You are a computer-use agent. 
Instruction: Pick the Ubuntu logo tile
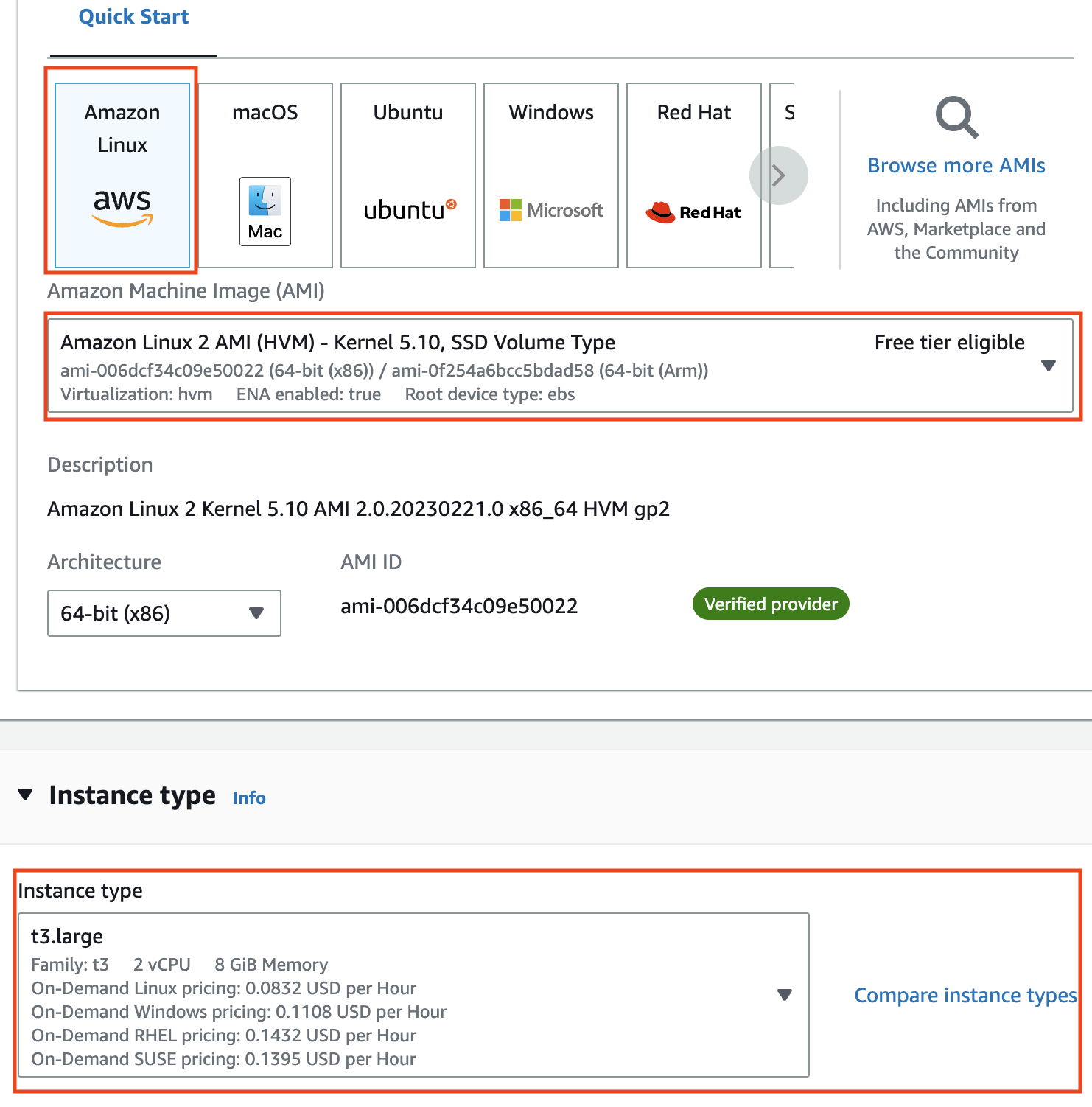click(408, 175)
